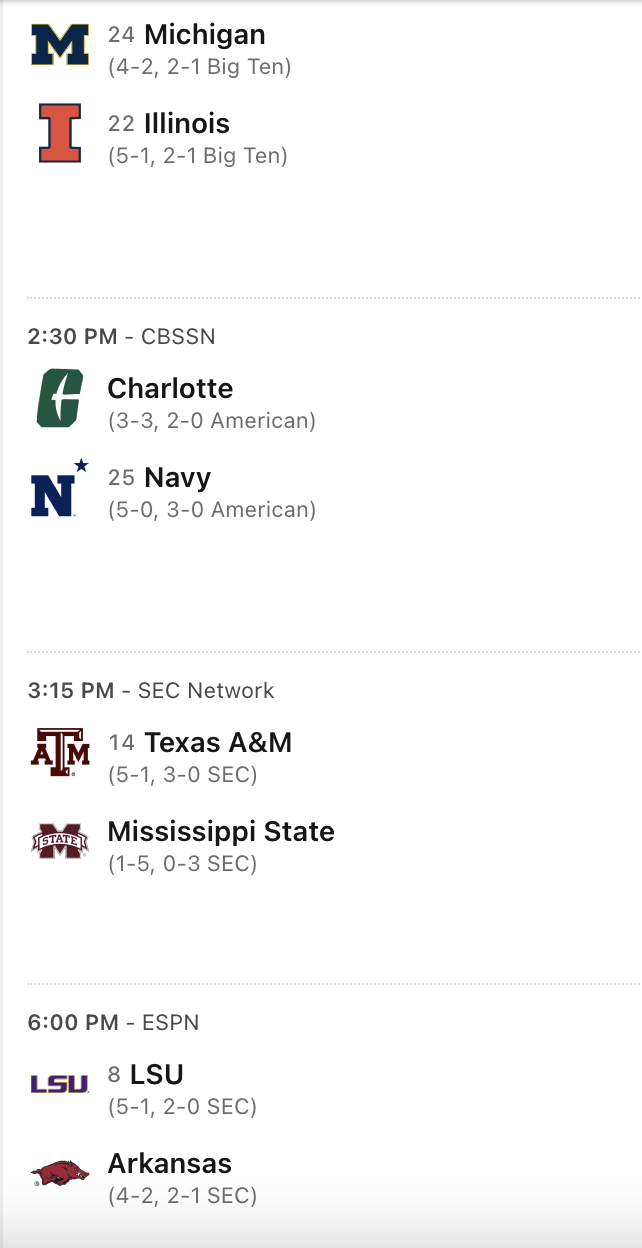Image resolution: width=642 pixels, height=1248 pixels.
Task: Open the Illinois team name link
Action: pos(186,124)
